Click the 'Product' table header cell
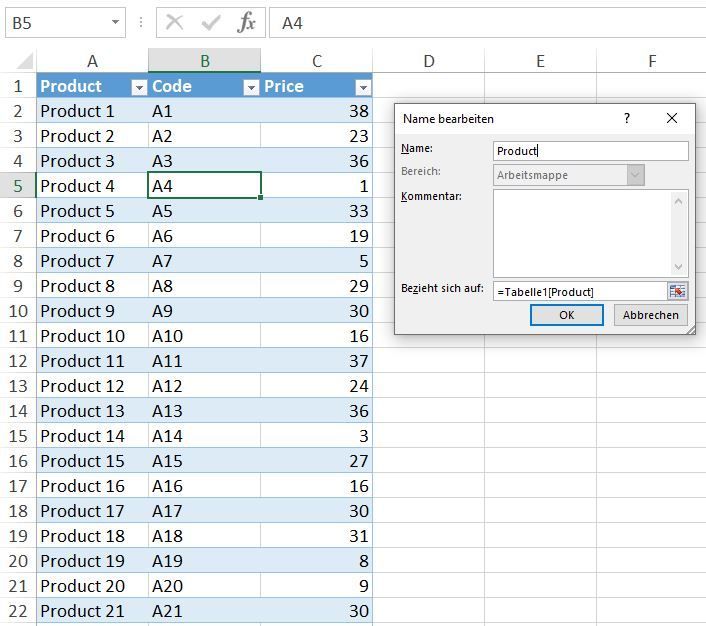 (x=92, y=86)
